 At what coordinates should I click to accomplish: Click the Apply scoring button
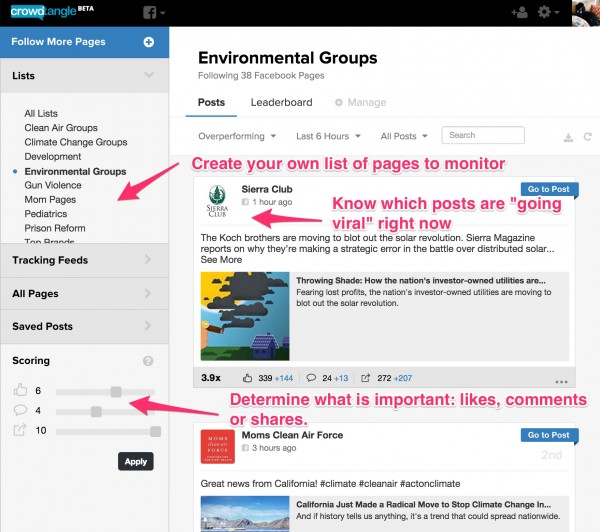coord(135,462)
